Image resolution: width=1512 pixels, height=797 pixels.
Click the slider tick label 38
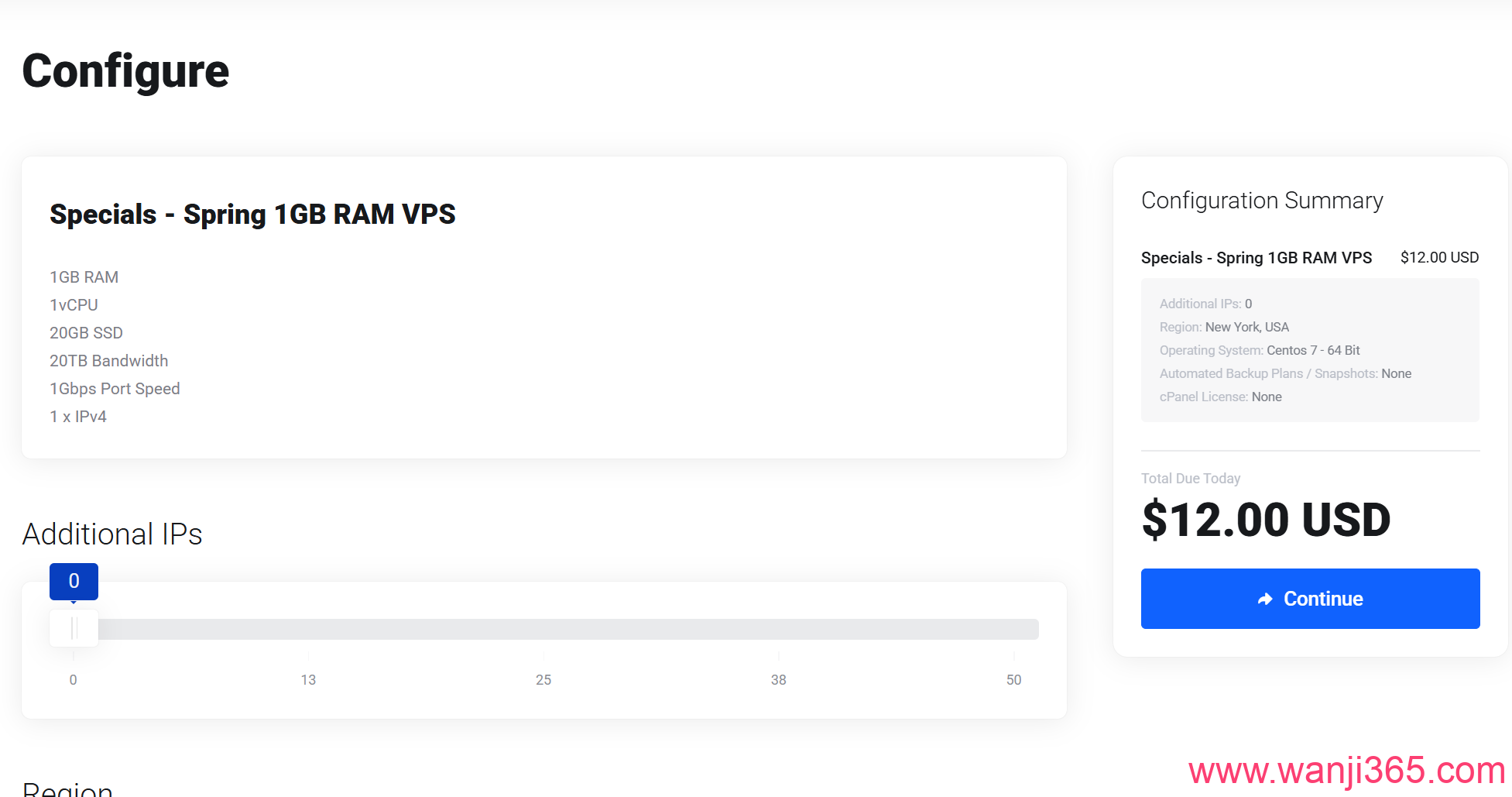coord(778,680)
